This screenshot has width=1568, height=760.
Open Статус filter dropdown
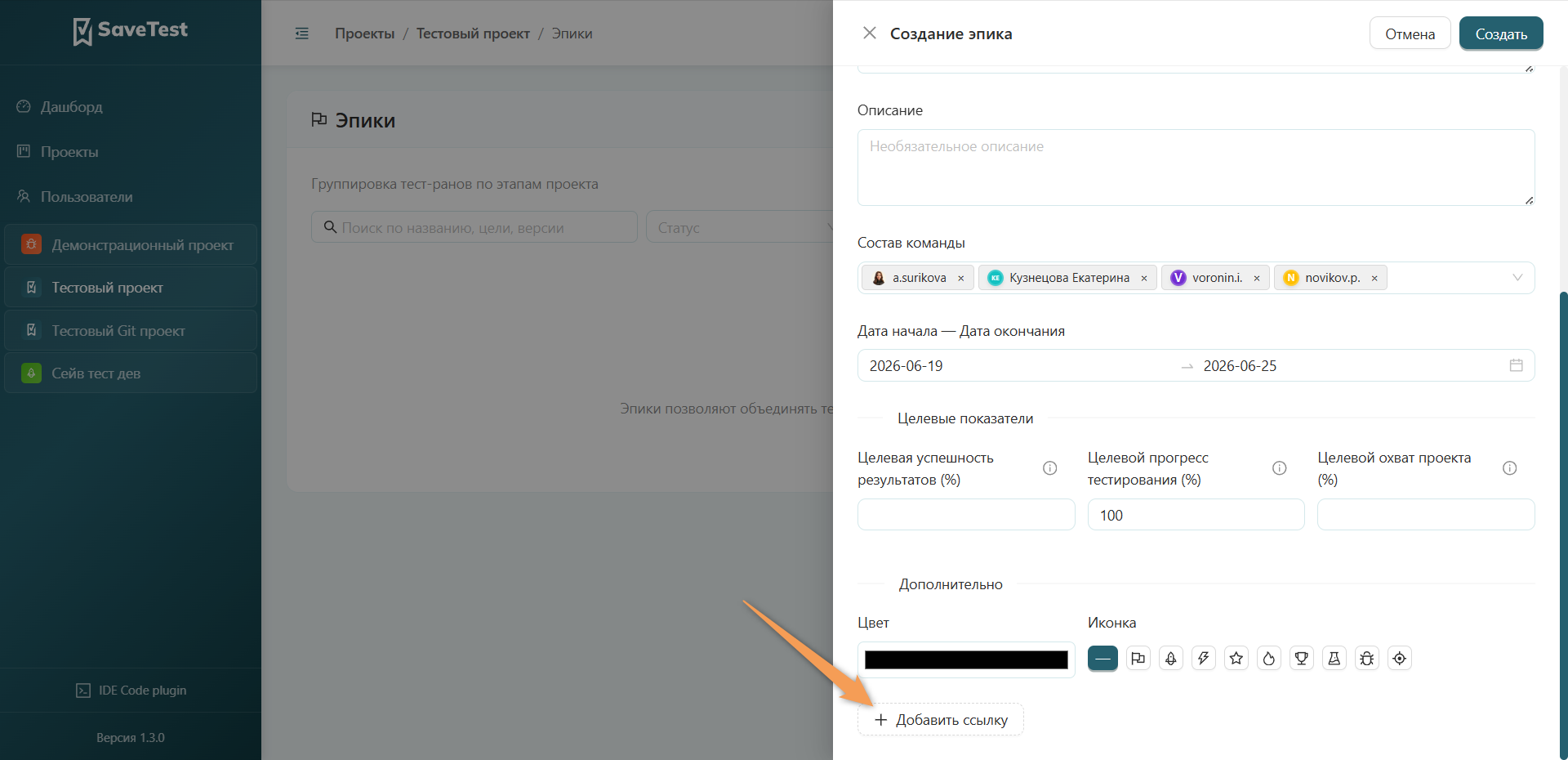739,227
